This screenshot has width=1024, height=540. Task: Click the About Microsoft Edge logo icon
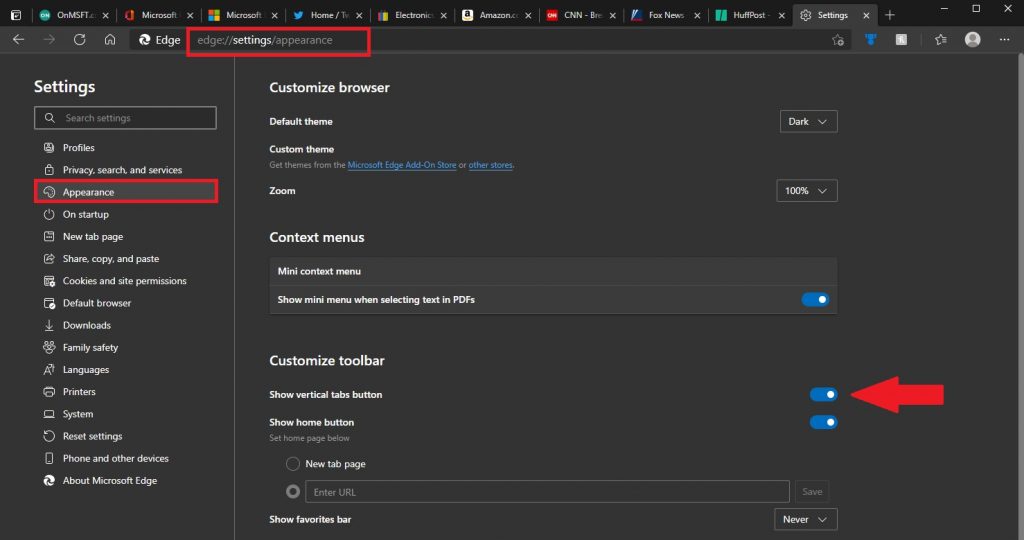pyautogui.click(x=49, y=481)
